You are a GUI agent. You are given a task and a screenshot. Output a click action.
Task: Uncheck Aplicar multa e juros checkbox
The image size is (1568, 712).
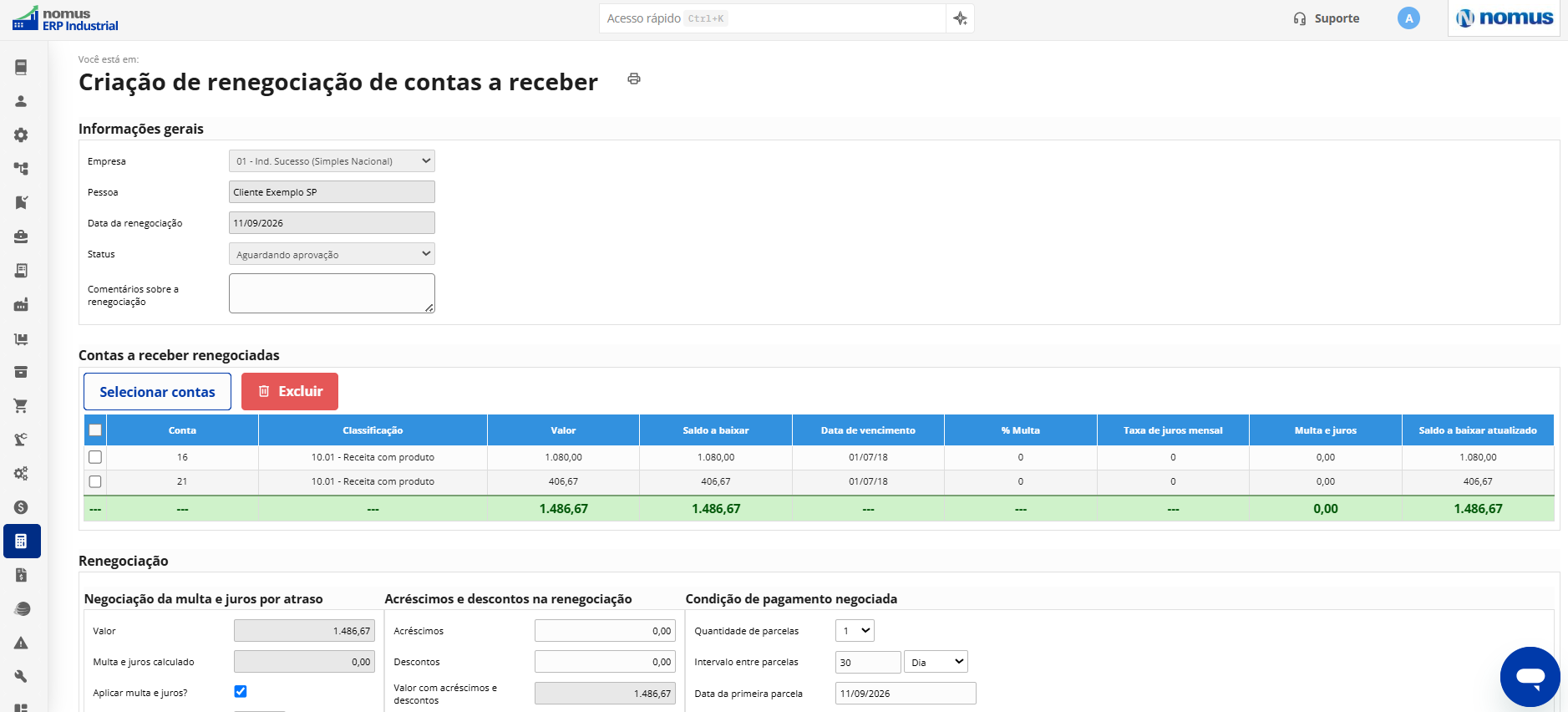(241, 691)
